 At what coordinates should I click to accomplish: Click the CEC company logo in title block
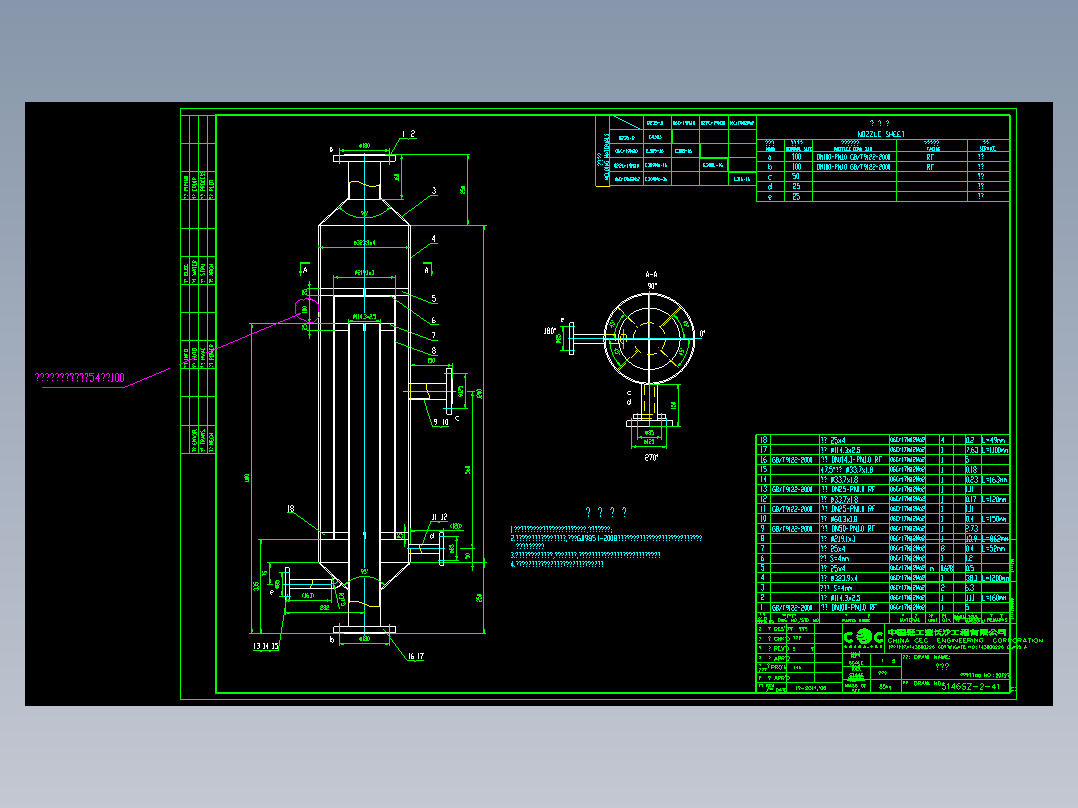864,638
